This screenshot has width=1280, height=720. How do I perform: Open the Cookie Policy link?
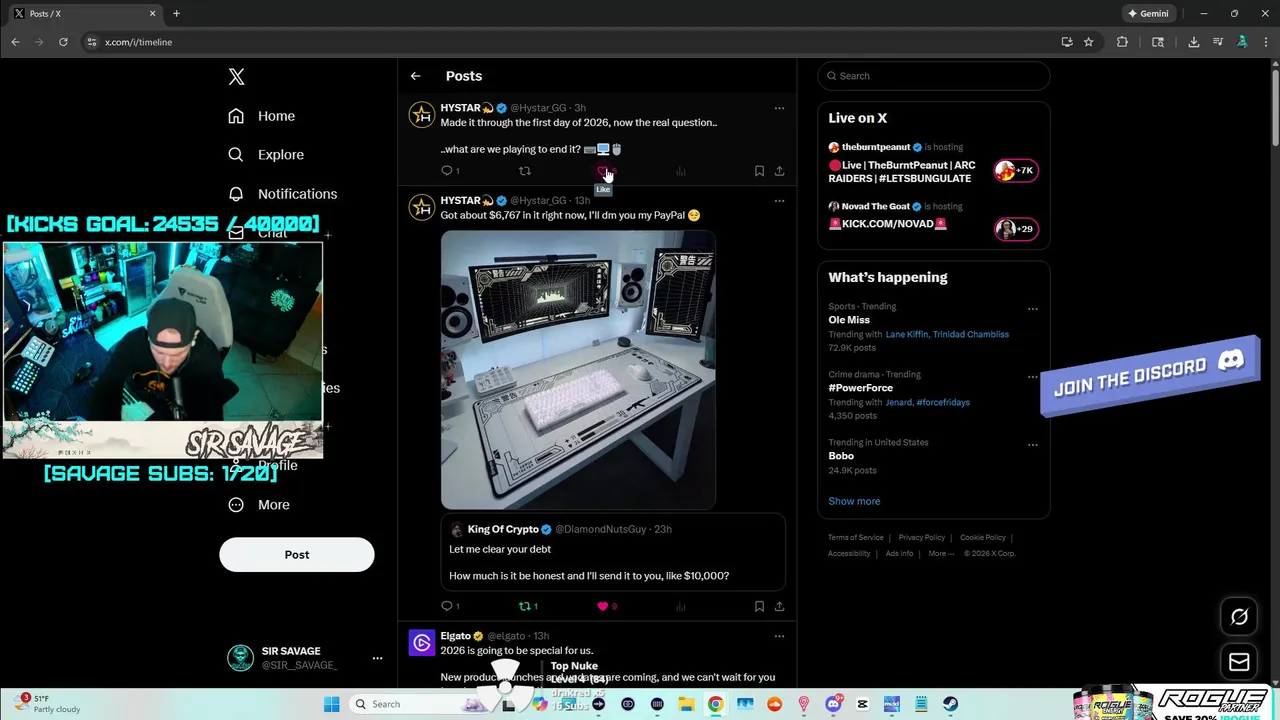click(983, 538)
